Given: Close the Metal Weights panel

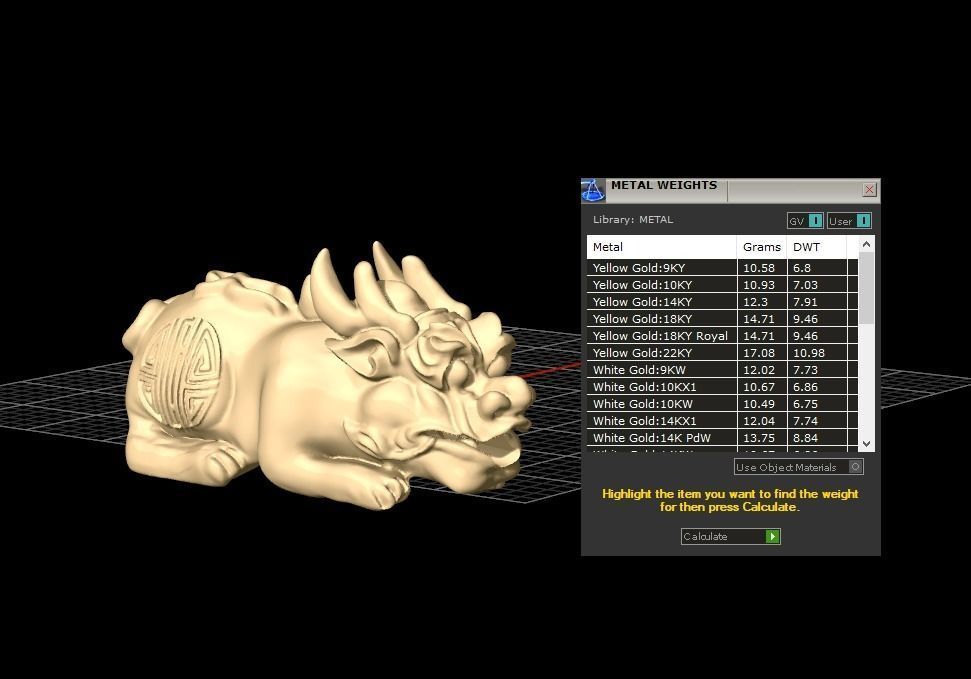Looking at the screenshot, I should [869, 190].
